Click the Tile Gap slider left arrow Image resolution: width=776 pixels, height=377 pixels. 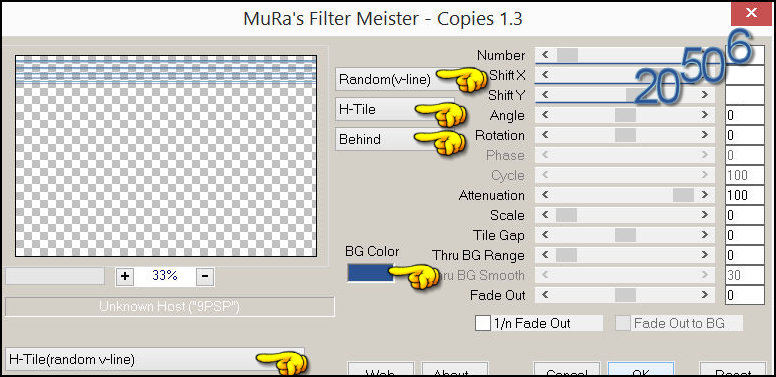pyautogui.click(x=545, y=235)
